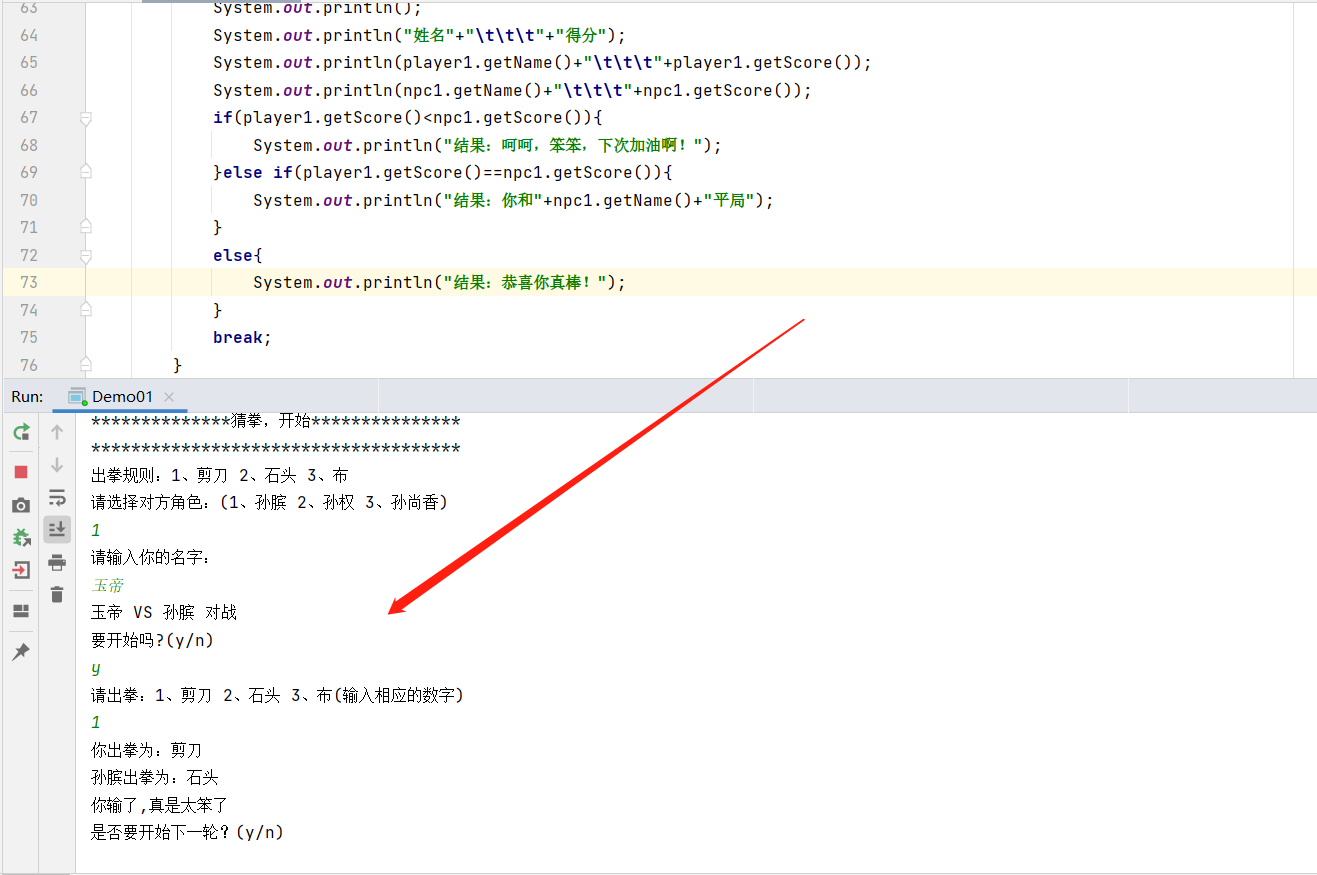Select the Demo01 run tab
The height and width of the screenshot is (875, 1317).
pyautogui.click(x=122, y=396)
